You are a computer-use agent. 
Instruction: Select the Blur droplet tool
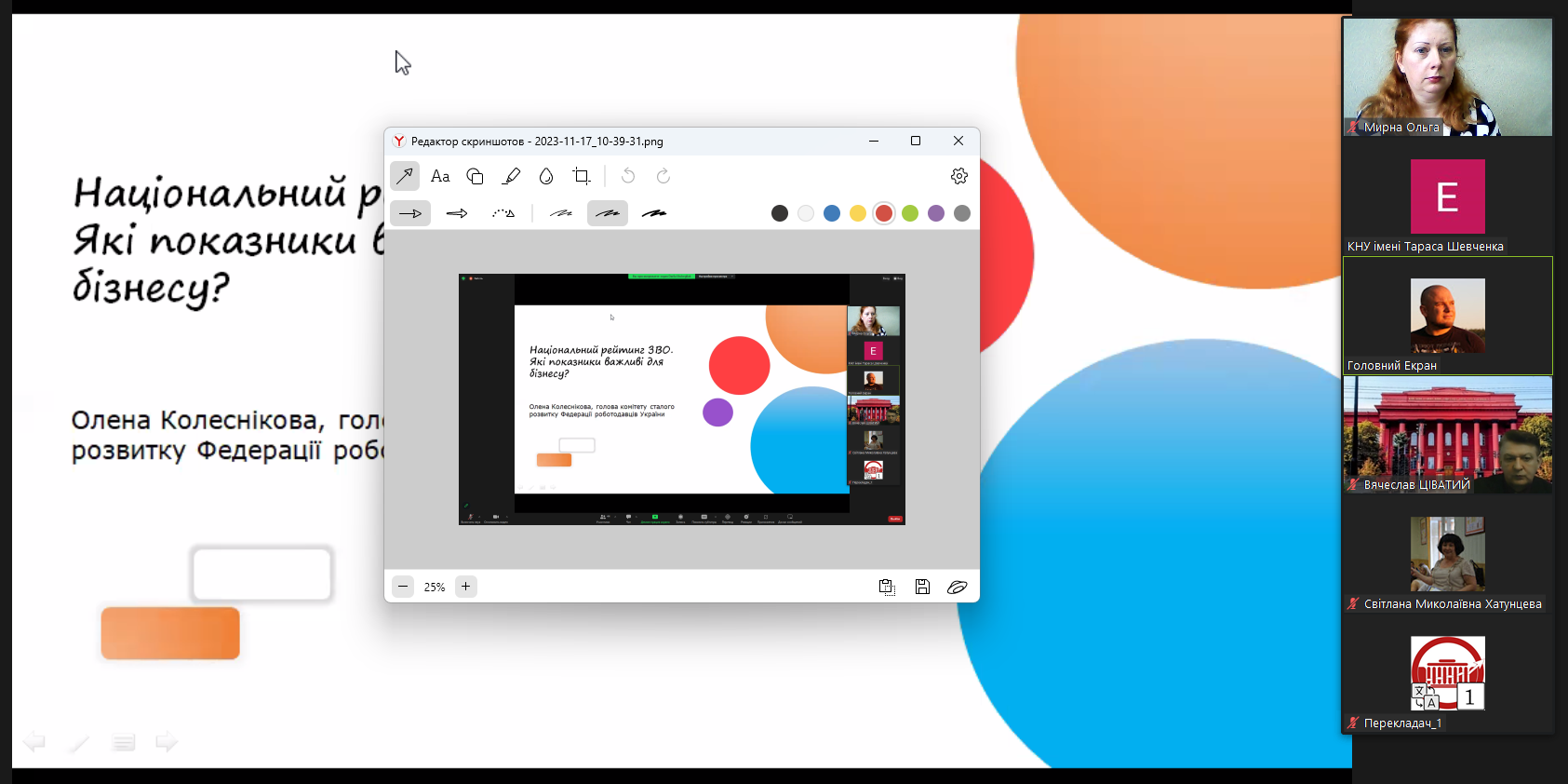point(546,176)
